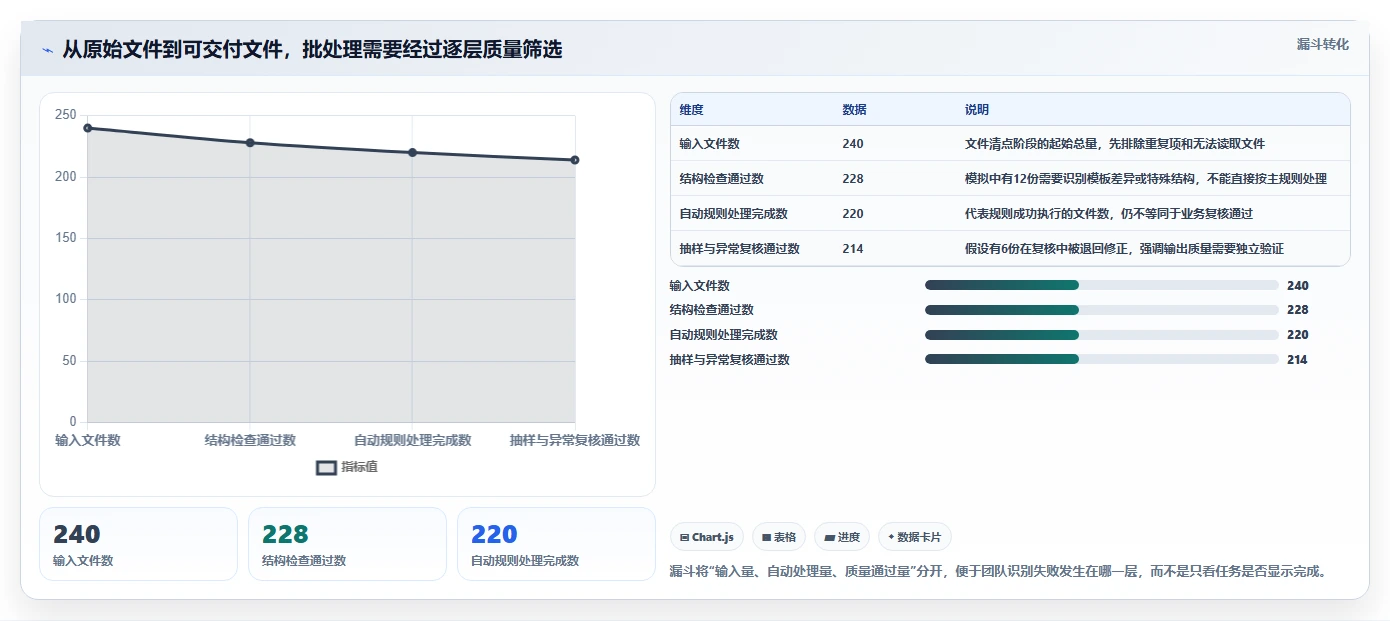Click the progress bar for 结构检查通过数
The width and height of the screenshot is (1390, 621).
1102,310
